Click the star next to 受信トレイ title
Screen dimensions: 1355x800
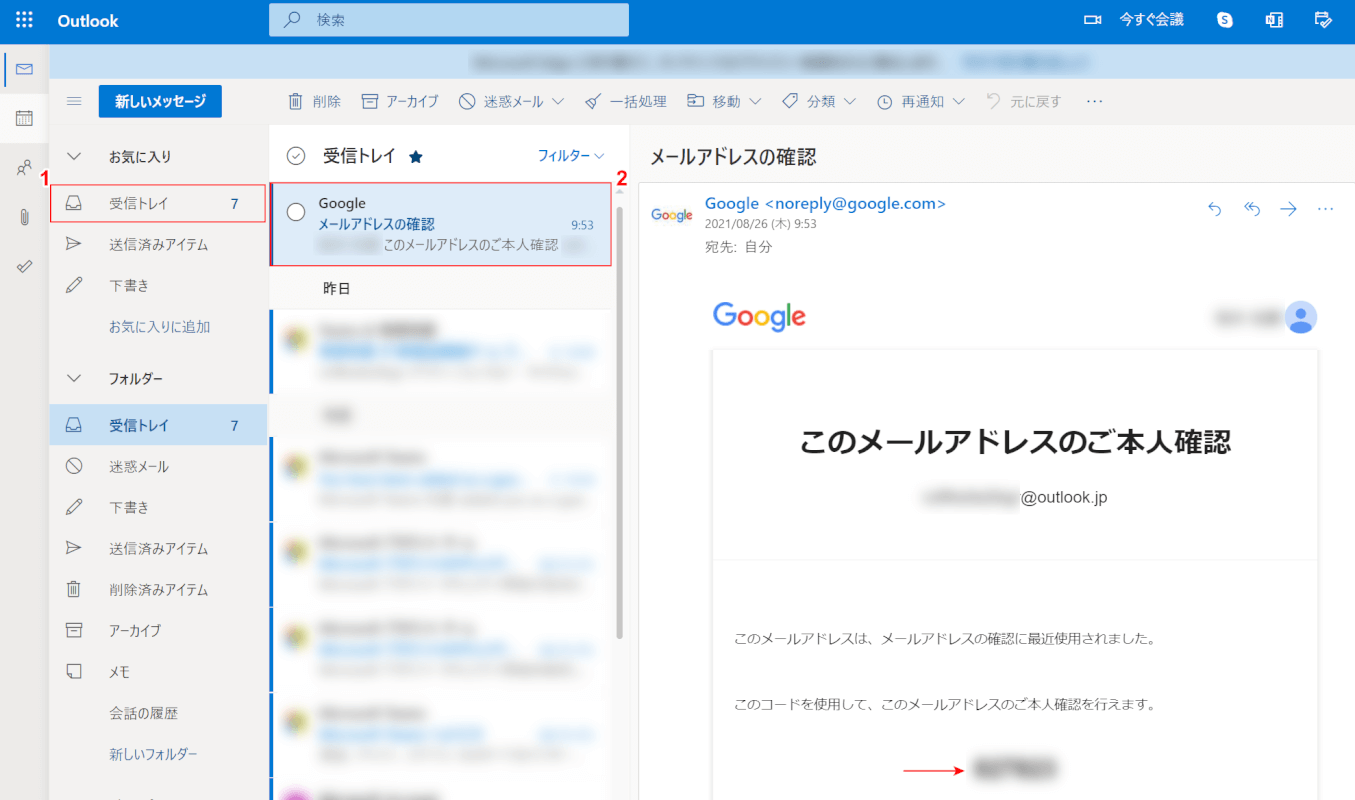click(x=416, y=156)
